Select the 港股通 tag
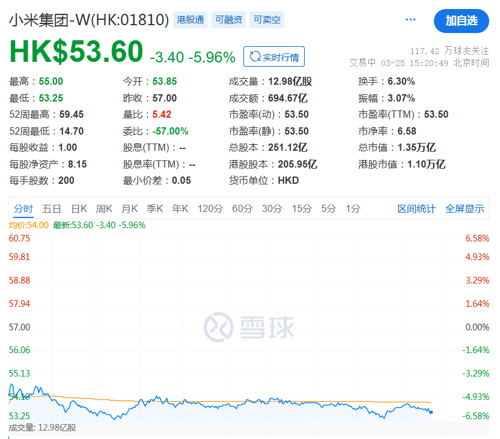500x439 pixels. click(x=190, y=20)
